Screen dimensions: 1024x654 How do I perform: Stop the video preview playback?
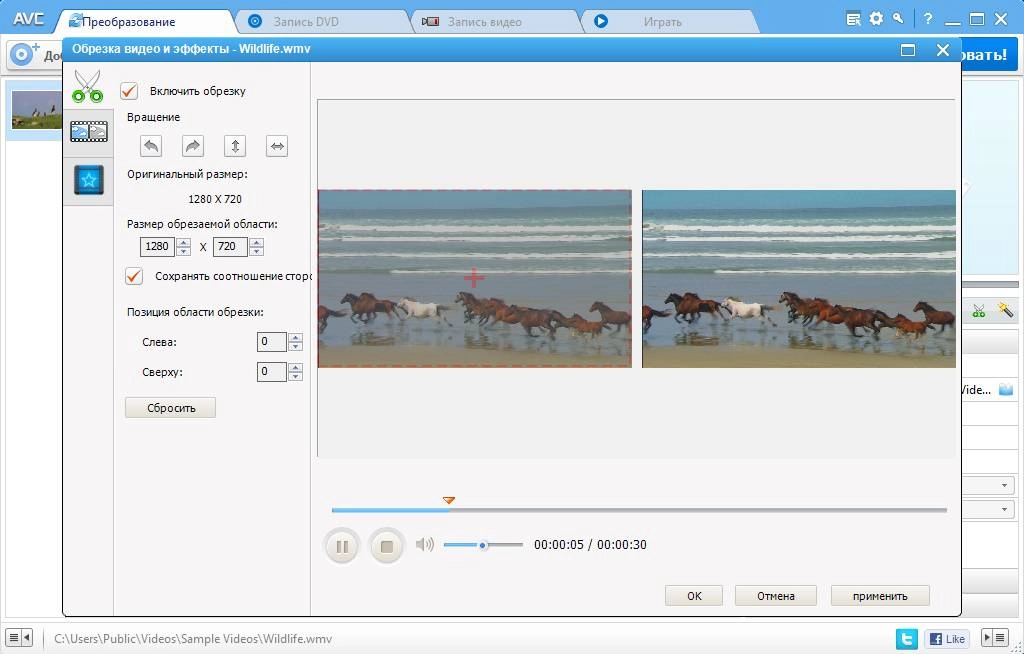pos(387,546)
